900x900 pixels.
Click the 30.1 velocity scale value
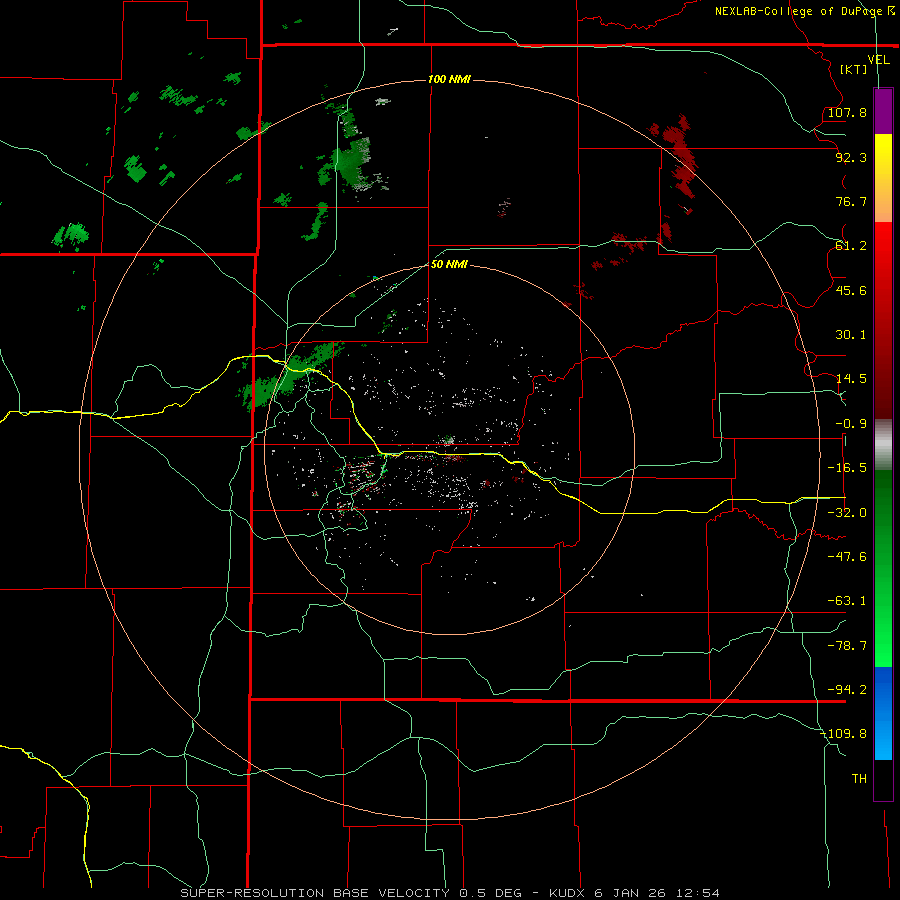851,335
